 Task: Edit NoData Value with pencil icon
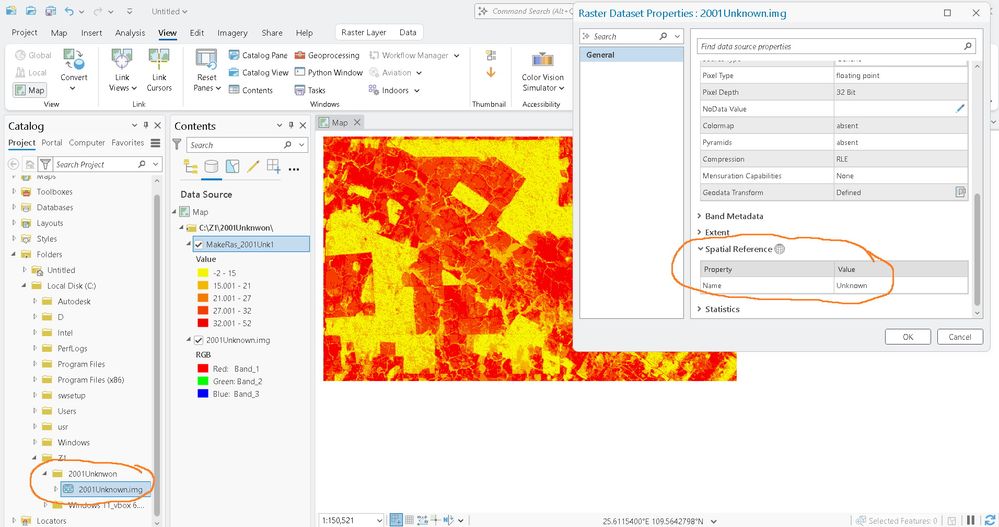click(960, 109)
